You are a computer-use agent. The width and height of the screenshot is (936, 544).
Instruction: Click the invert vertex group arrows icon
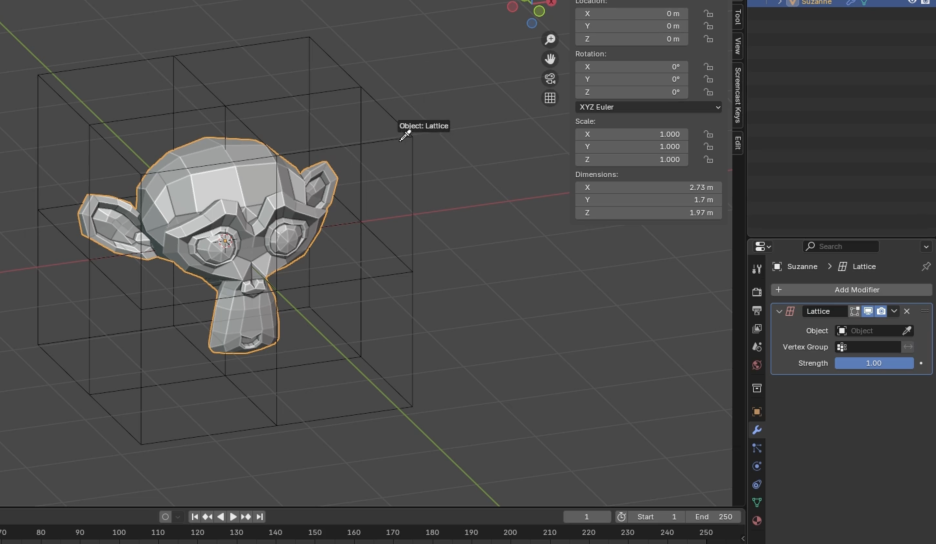pyautogui.click(x=908, y=347)
